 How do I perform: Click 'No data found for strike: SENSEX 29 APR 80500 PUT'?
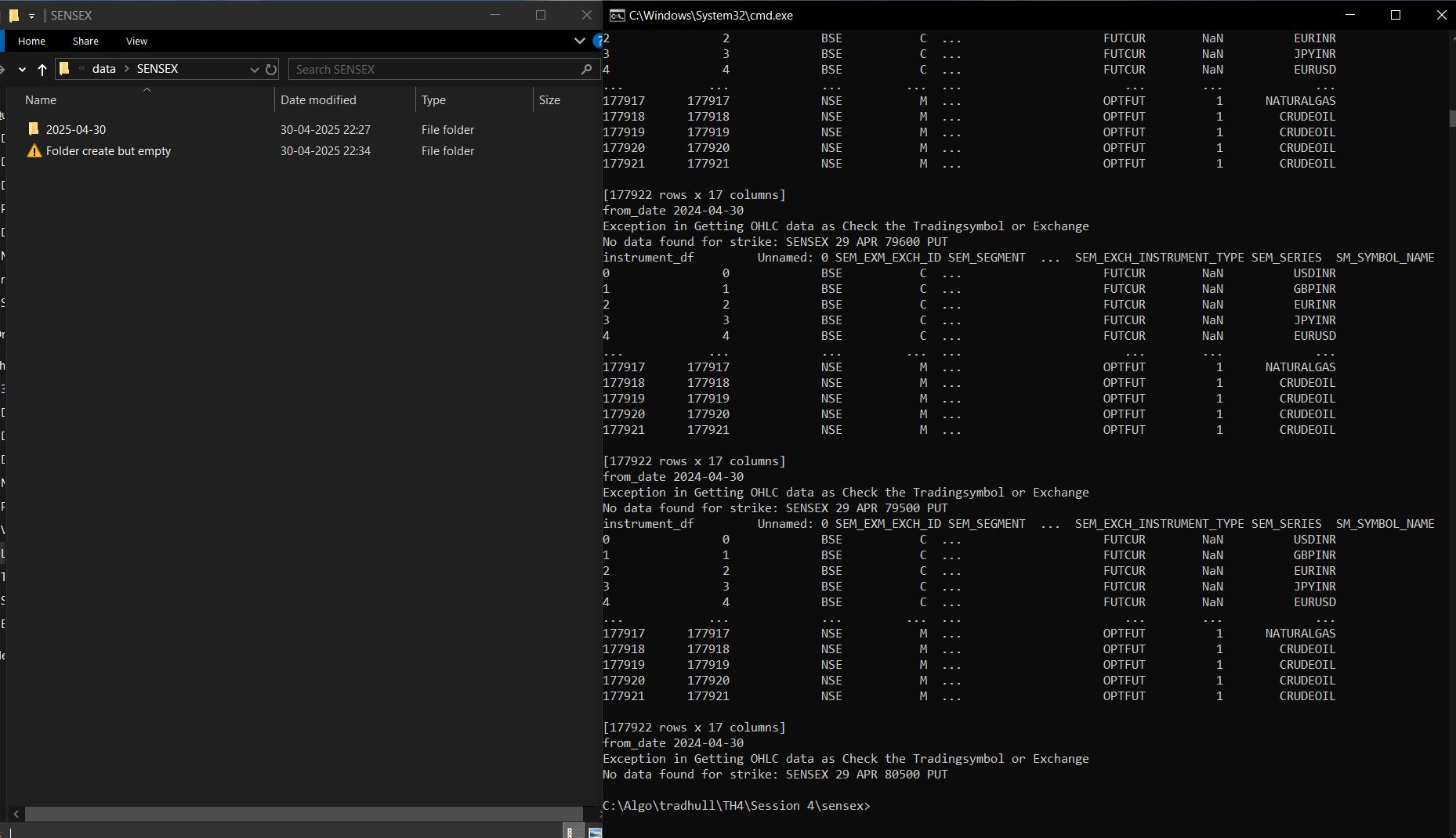click(x=775, y=774)
